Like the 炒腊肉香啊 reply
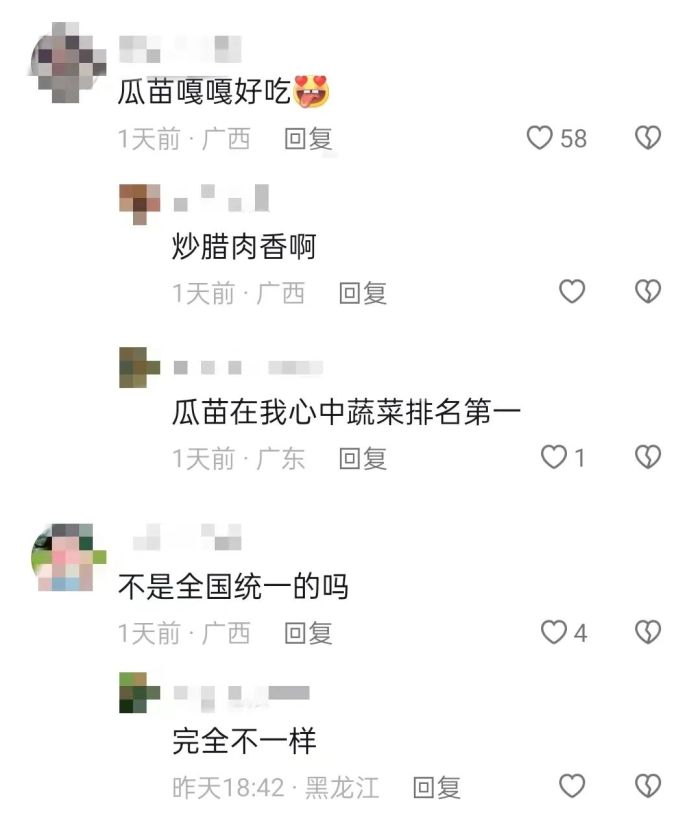The height and width of the screenshot is (830, 700). point(572,292)
